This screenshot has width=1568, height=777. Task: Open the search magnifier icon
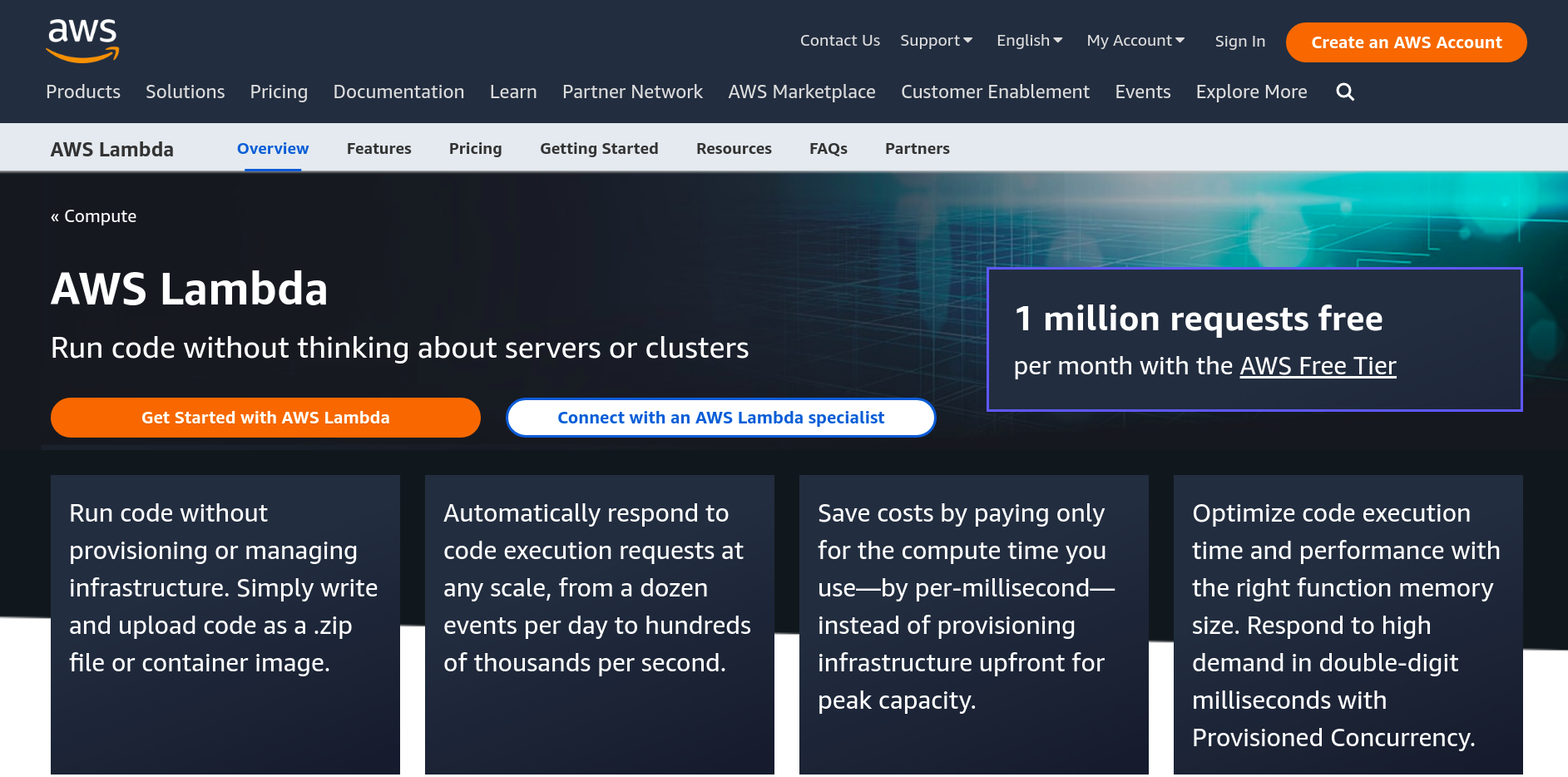point(1345,92)
